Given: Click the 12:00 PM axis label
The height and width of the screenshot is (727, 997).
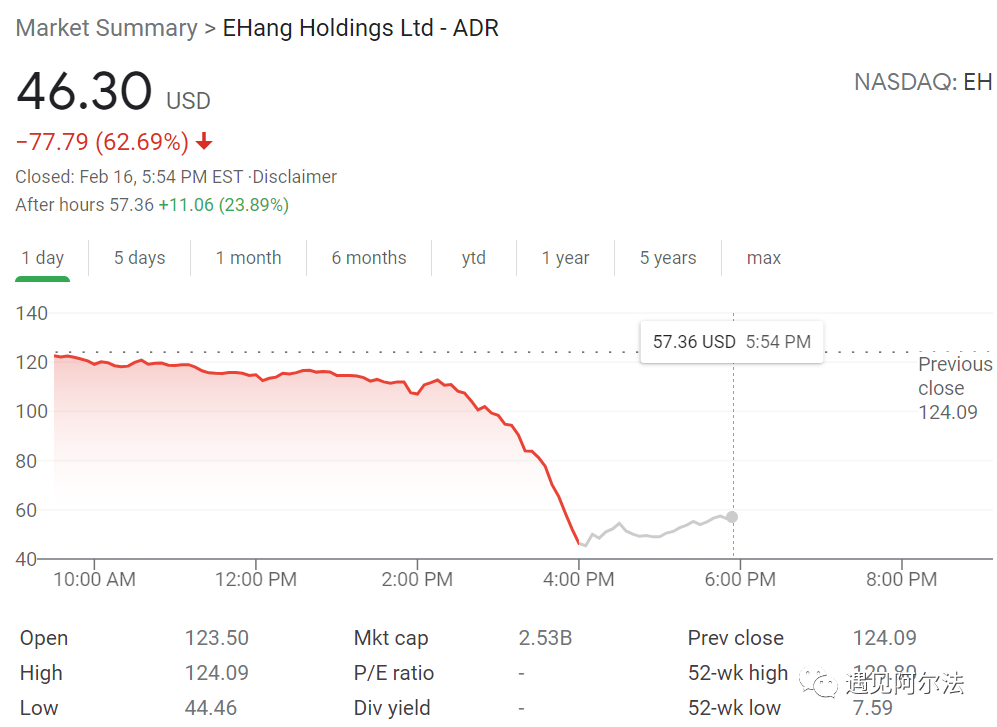Looking at the screenshot, I should click(256, 579).
